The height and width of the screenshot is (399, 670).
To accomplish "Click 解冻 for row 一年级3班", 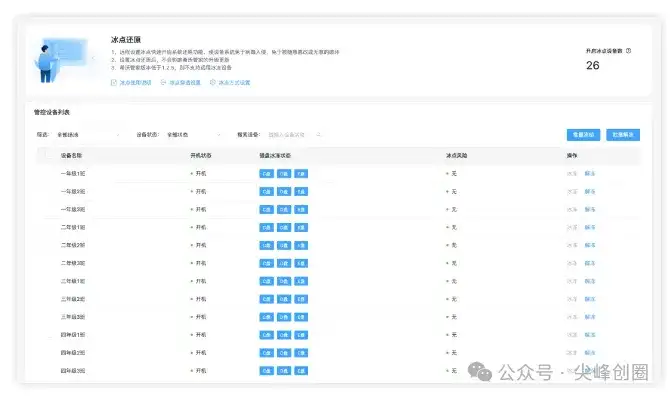I will click(590, 209).
